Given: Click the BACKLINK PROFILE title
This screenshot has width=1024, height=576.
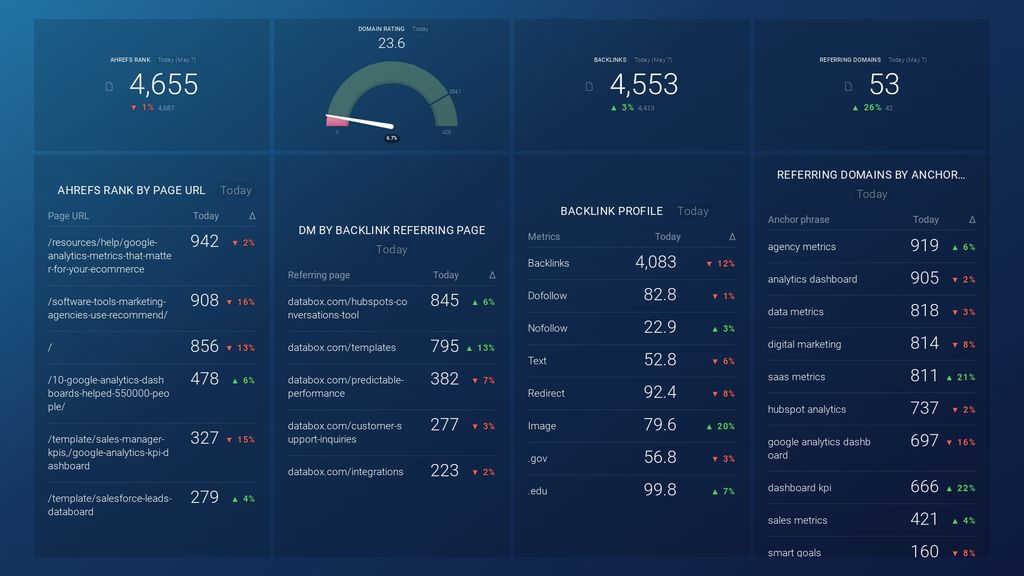Looking at the screenshot, I should pos(611,211).
